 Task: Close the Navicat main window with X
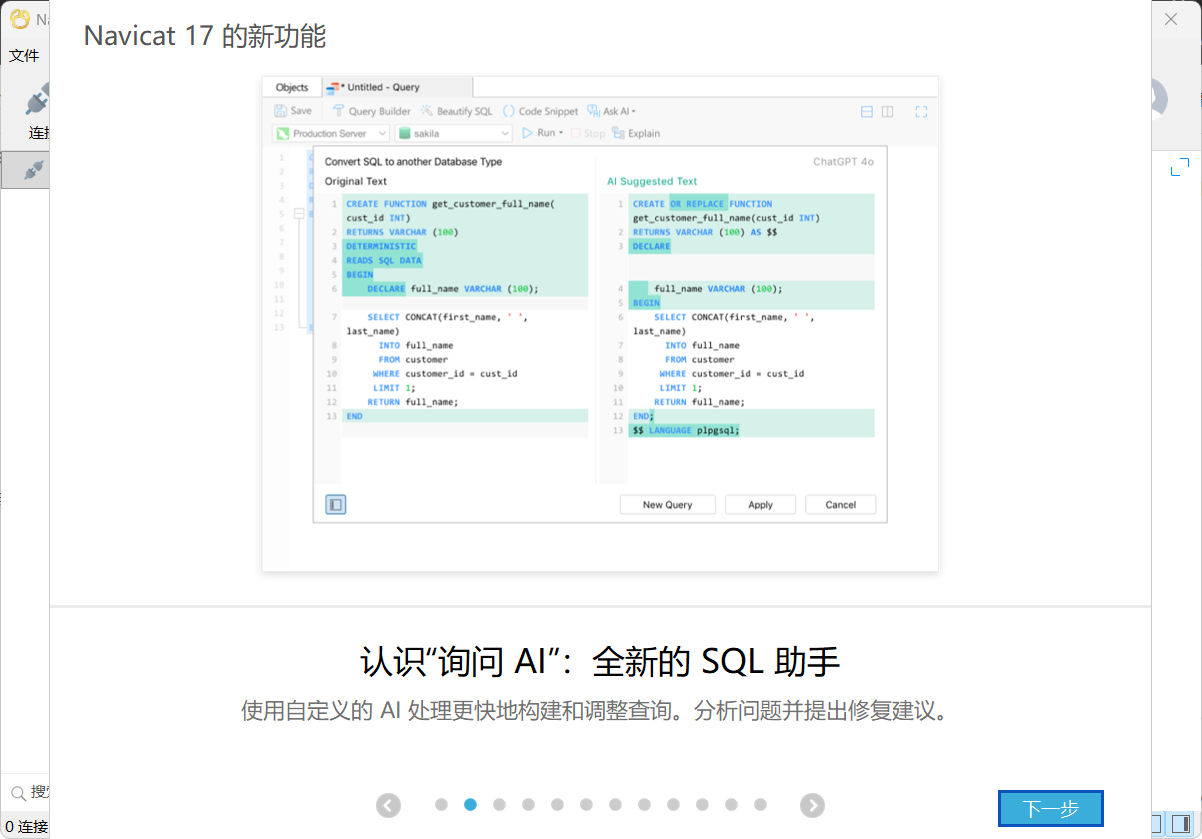click(1171, 19)
